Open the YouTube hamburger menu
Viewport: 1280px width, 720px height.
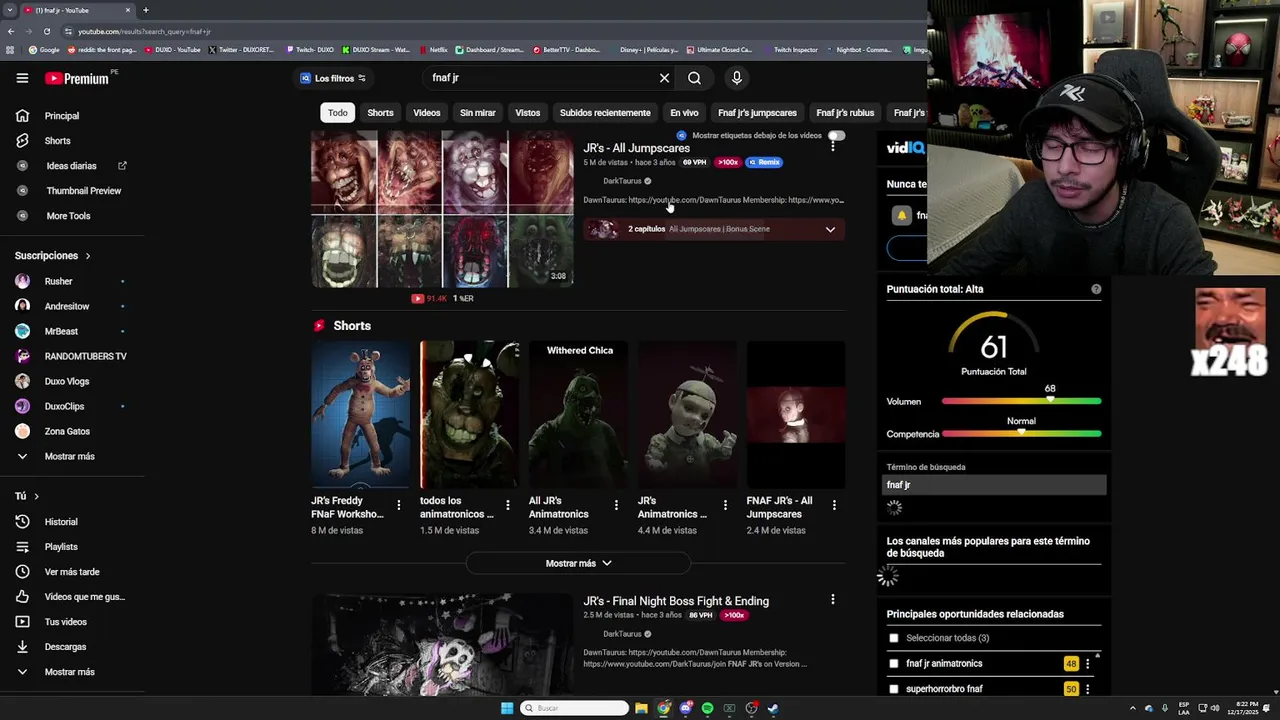pyautogui.click(x=22, y=78)
